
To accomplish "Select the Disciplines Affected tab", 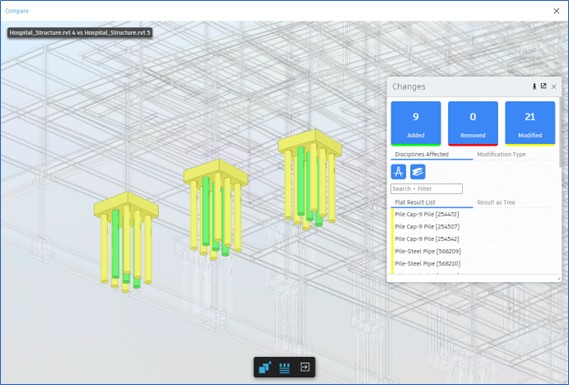I will point(422,154).
